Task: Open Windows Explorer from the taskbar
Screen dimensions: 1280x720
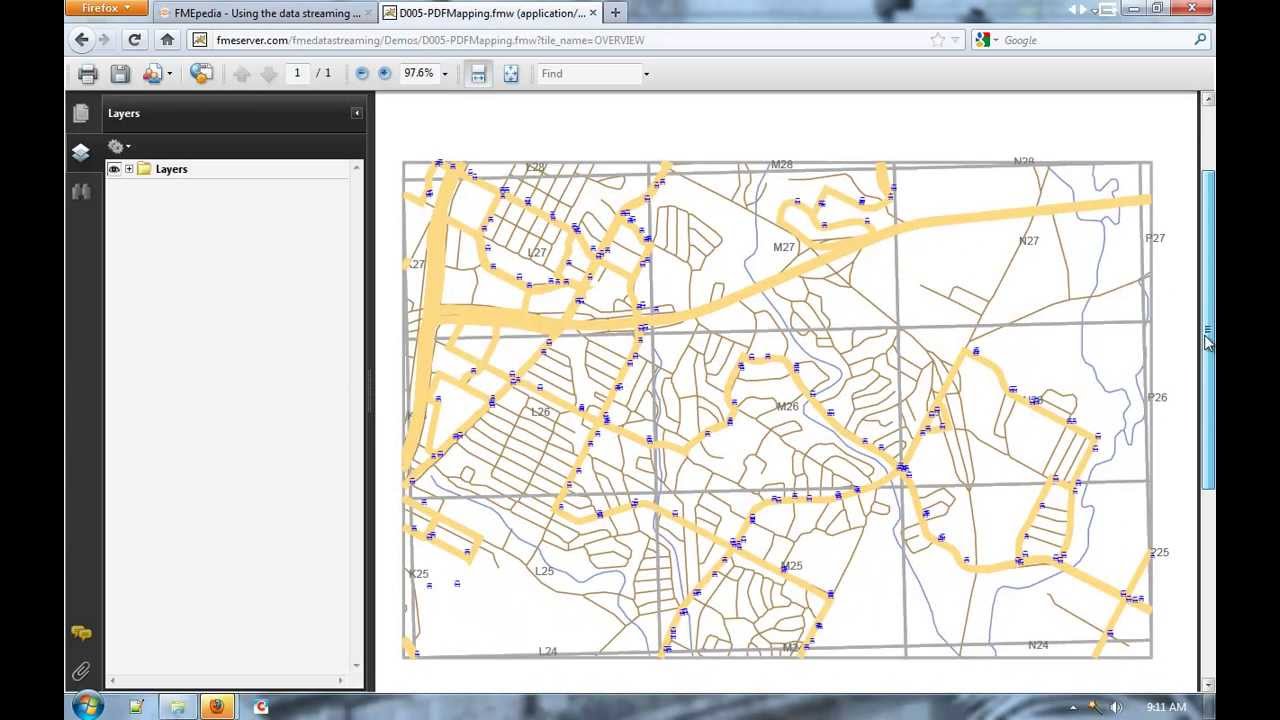Action: pyautogui.click(x=176, y=707)
